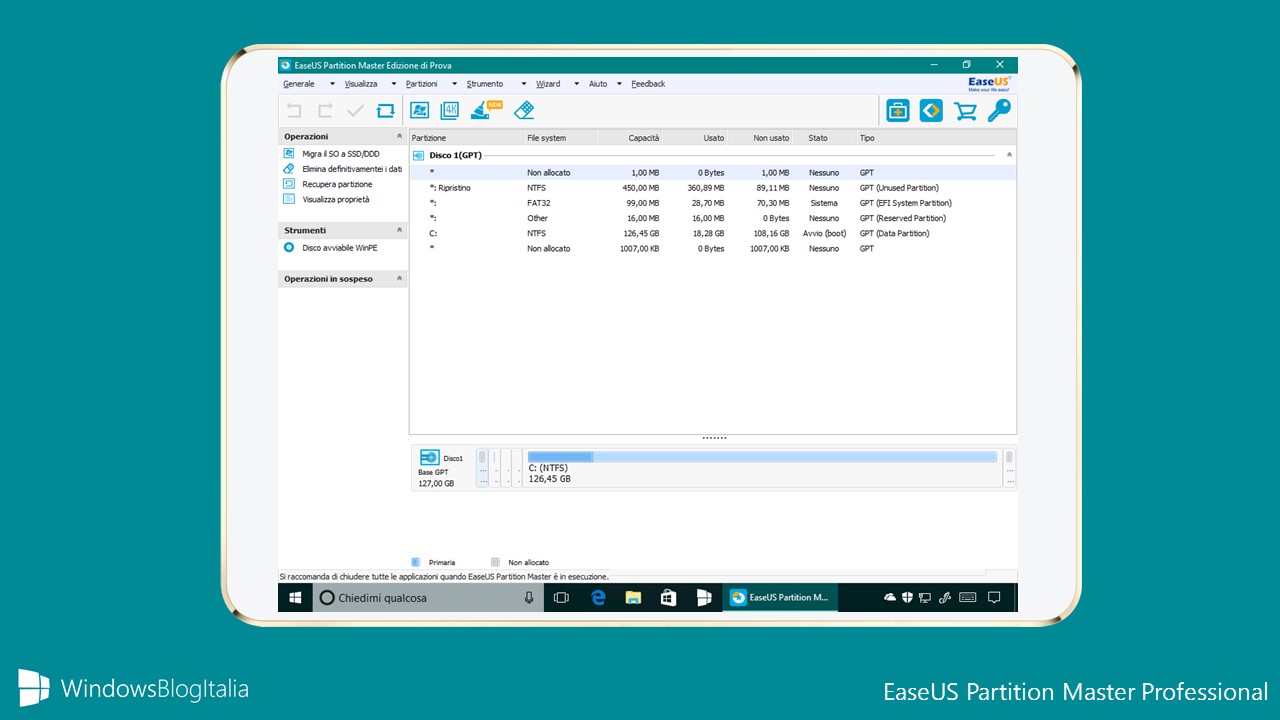The image size is (1280, 720).
Task: Click dropdown arrow after Strumento
Action: click(523, 84)
